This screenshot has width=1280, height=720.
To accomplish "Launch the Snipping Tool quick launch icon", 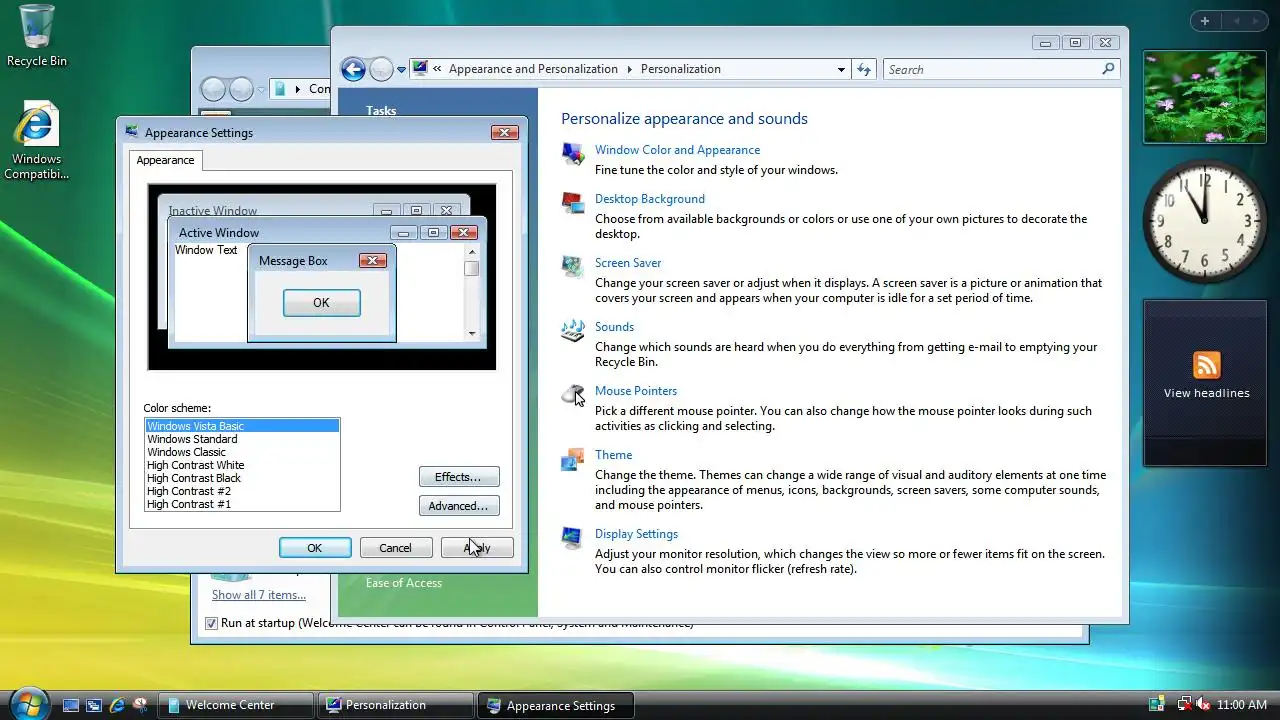I will (x=140, y=705).
